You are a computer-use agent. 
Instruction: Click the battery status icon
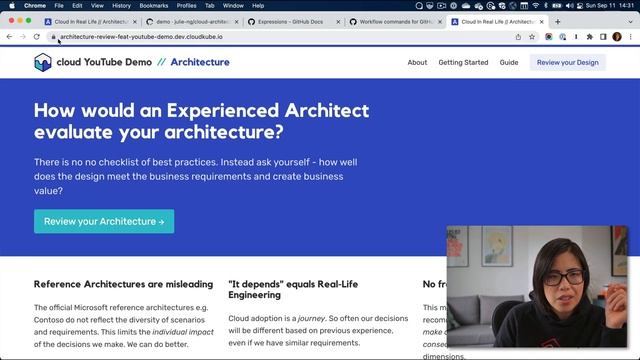point(557,6)
